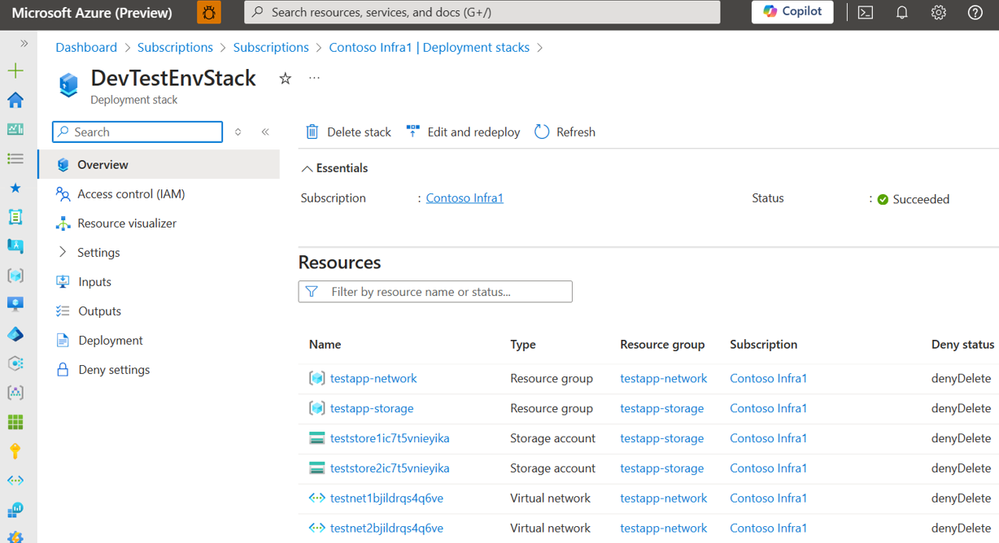Click Delete stack
Image resolution: width=999 pixels, height=543 pixels.
click(349, 132)
